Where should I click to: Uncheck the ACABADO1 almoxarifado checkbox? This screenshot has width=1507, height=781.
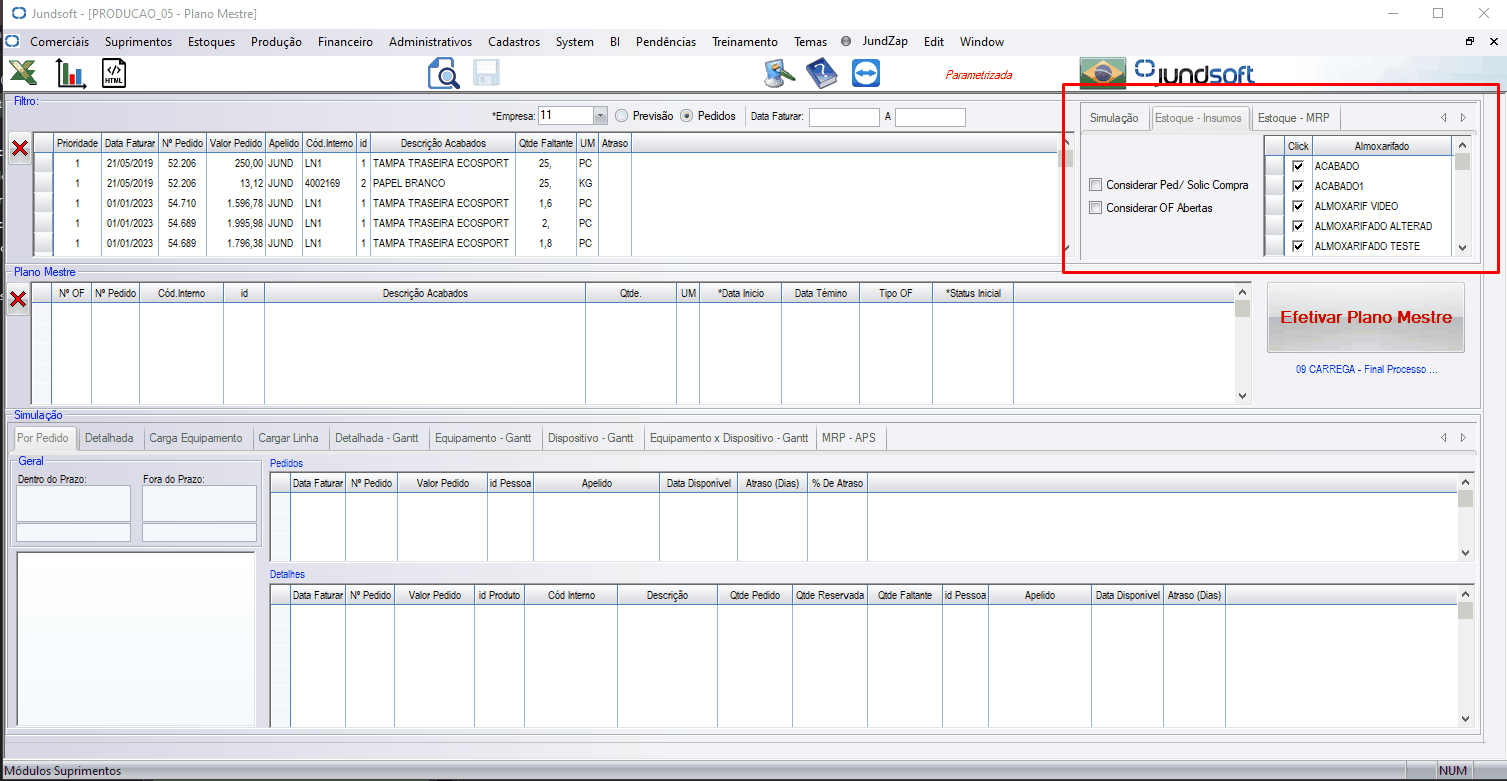pos(1298,186)
